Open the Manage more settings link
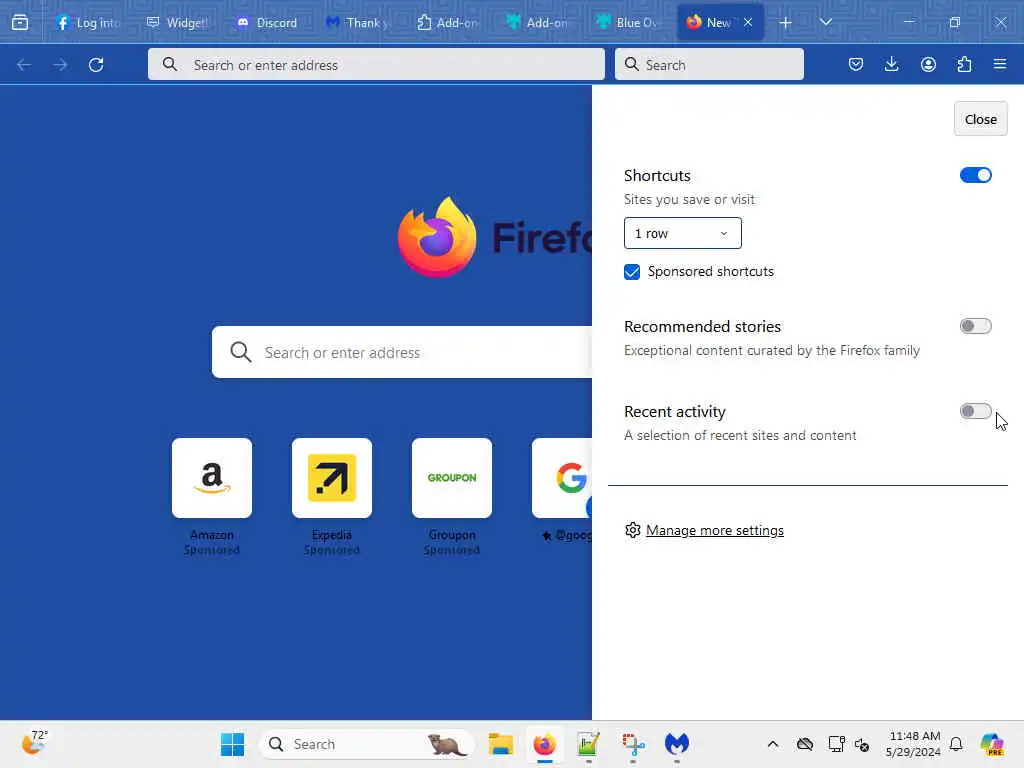1024x768 pixels. pyautogui.click(x=714, y=530)
